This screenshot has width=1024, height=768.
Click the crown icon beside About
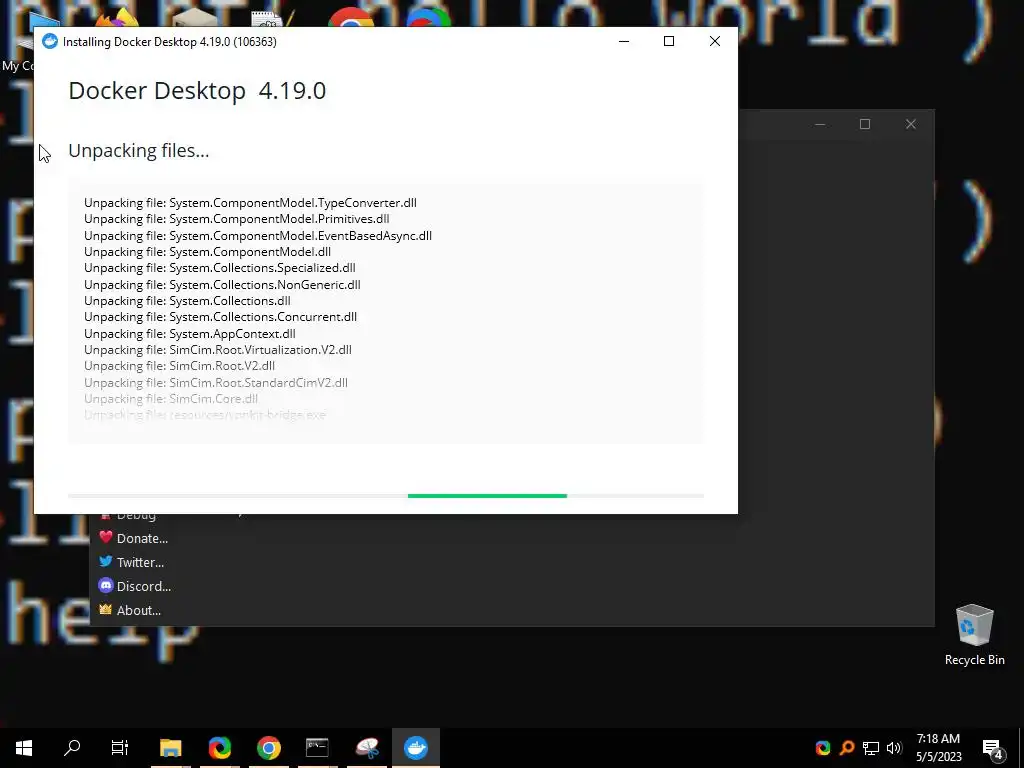106,609
